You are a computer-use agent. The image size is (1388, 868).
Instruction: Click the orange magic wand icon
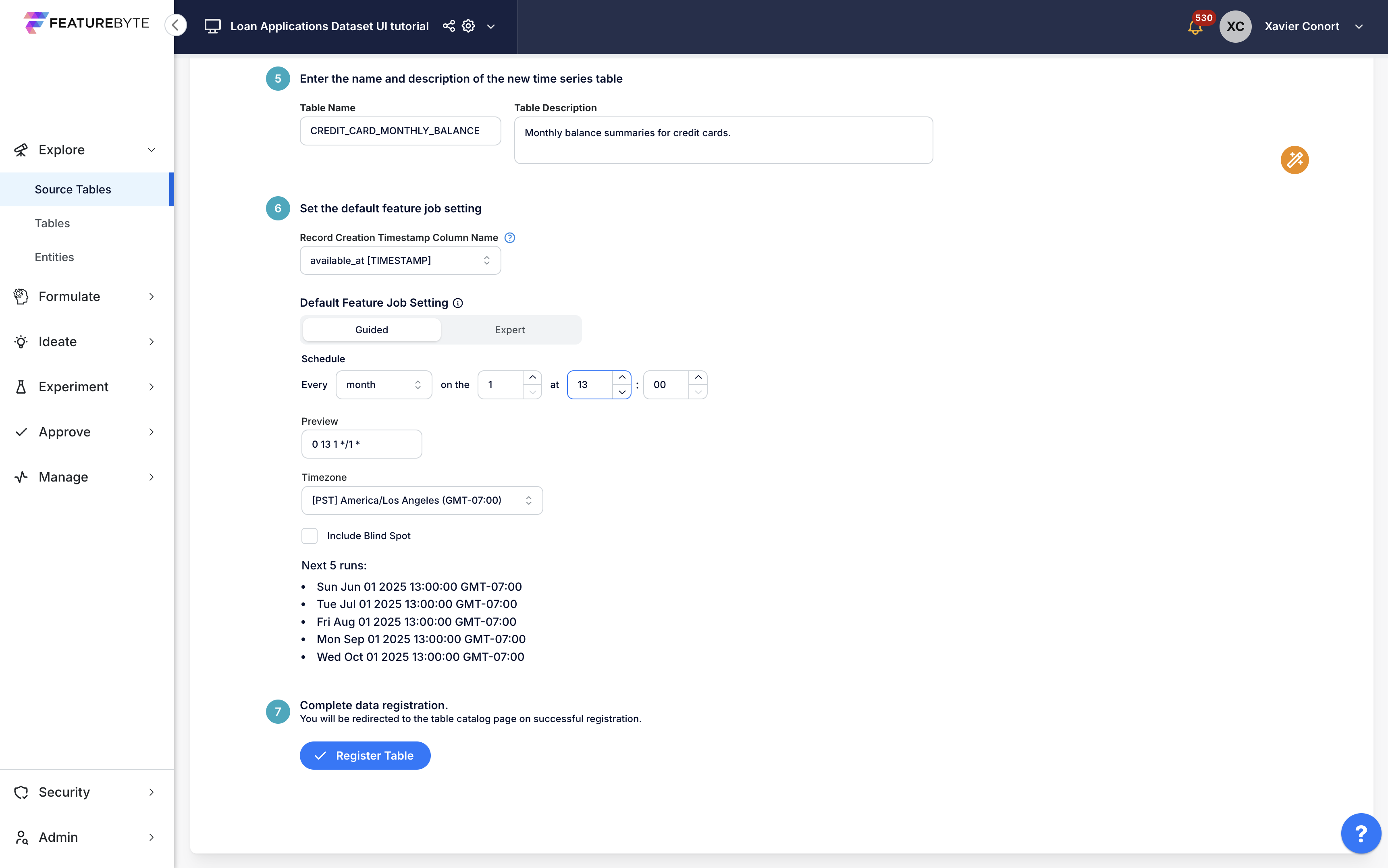click(x=1294, y=160)
